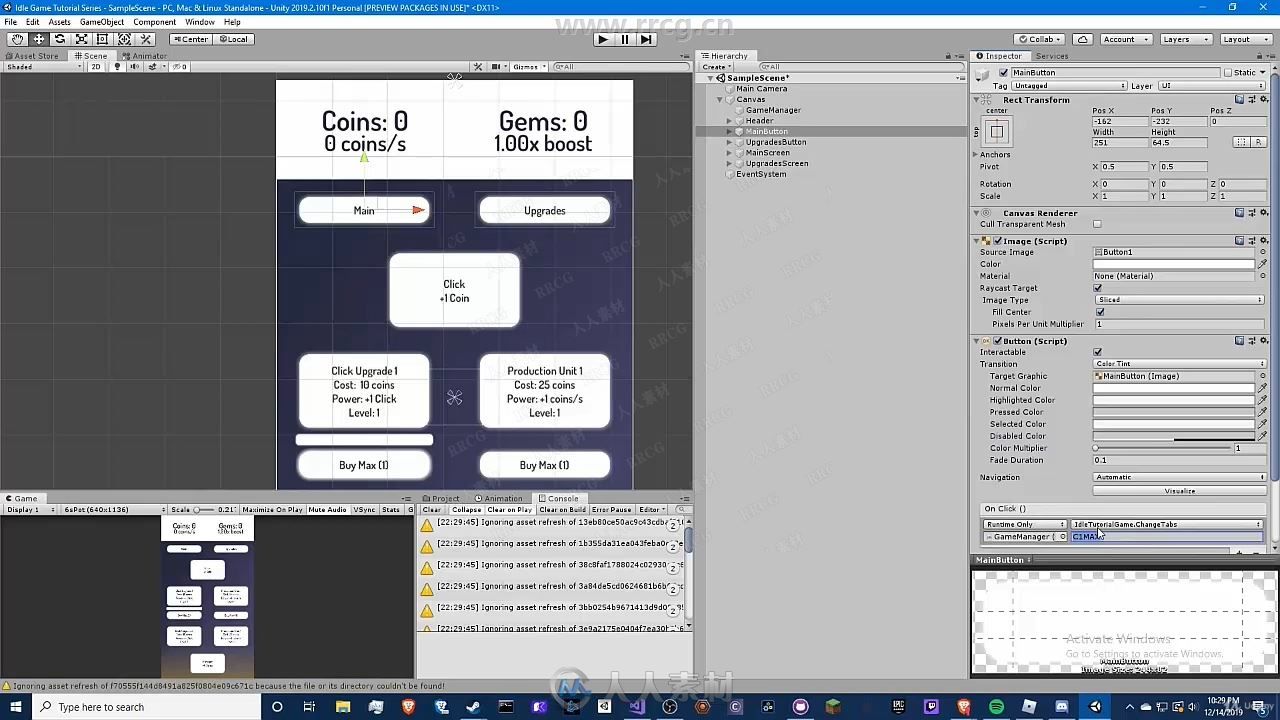Click the Play button

point(602,39)
